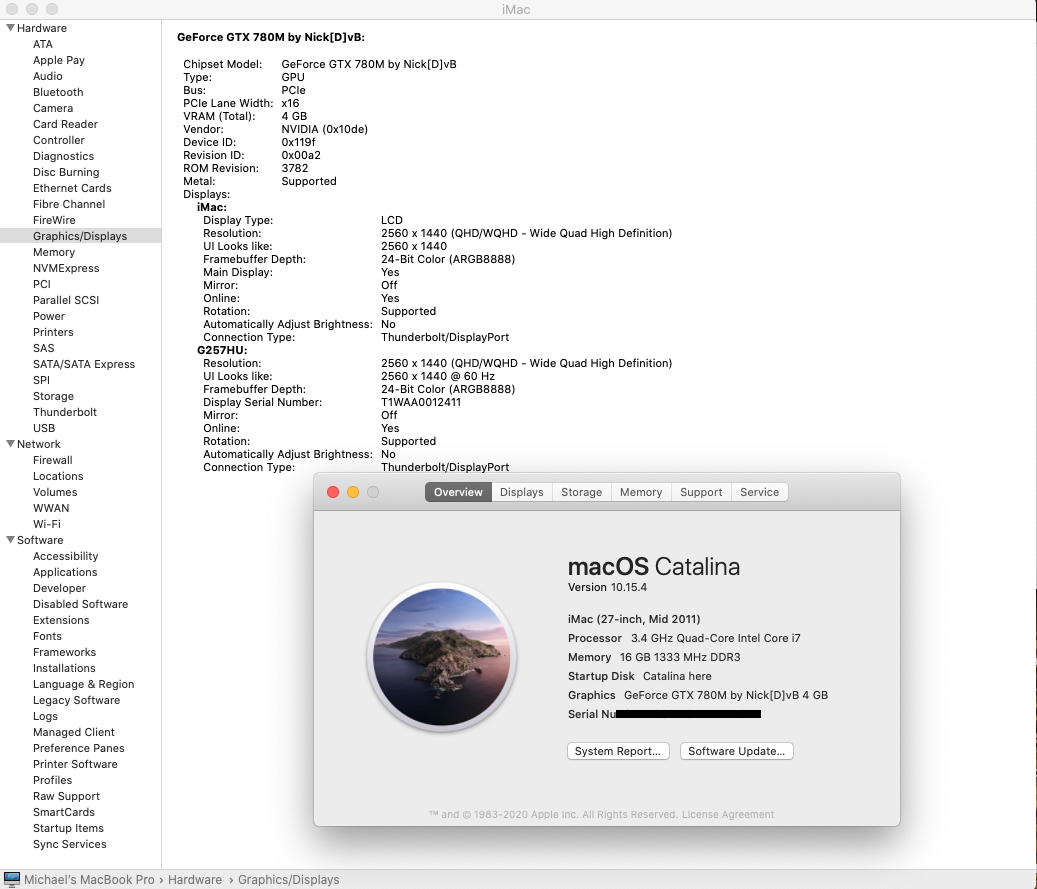Select Thunderbolt in the sidebar
The image size is (1037, 889).
click(65, 412)
